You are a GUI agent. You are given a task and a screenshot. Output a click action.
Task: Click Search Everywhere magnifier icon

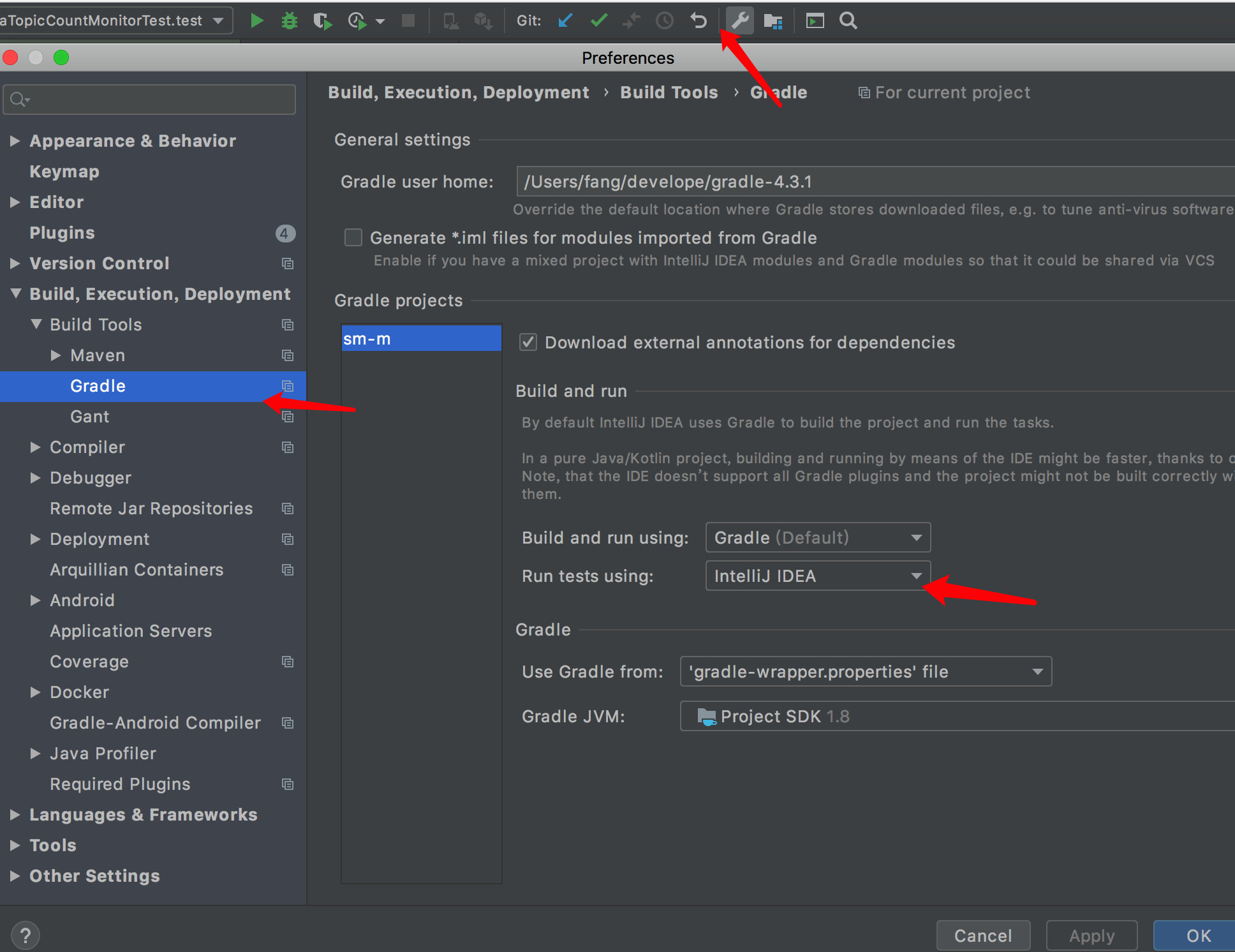point(848,21)
